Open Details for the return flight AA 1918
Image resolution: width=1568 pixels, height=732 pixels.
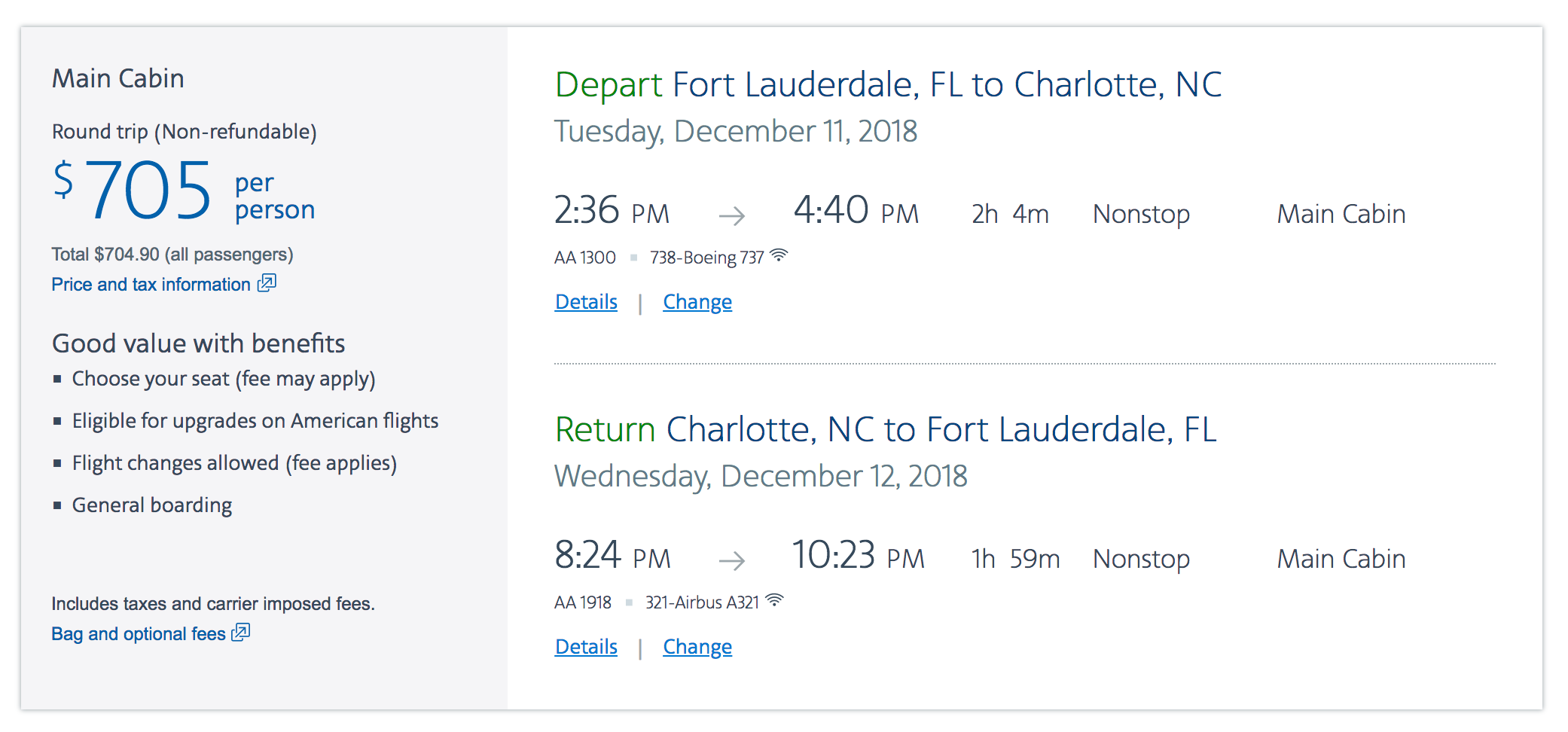pyautogui.click(x=586, y=647)
